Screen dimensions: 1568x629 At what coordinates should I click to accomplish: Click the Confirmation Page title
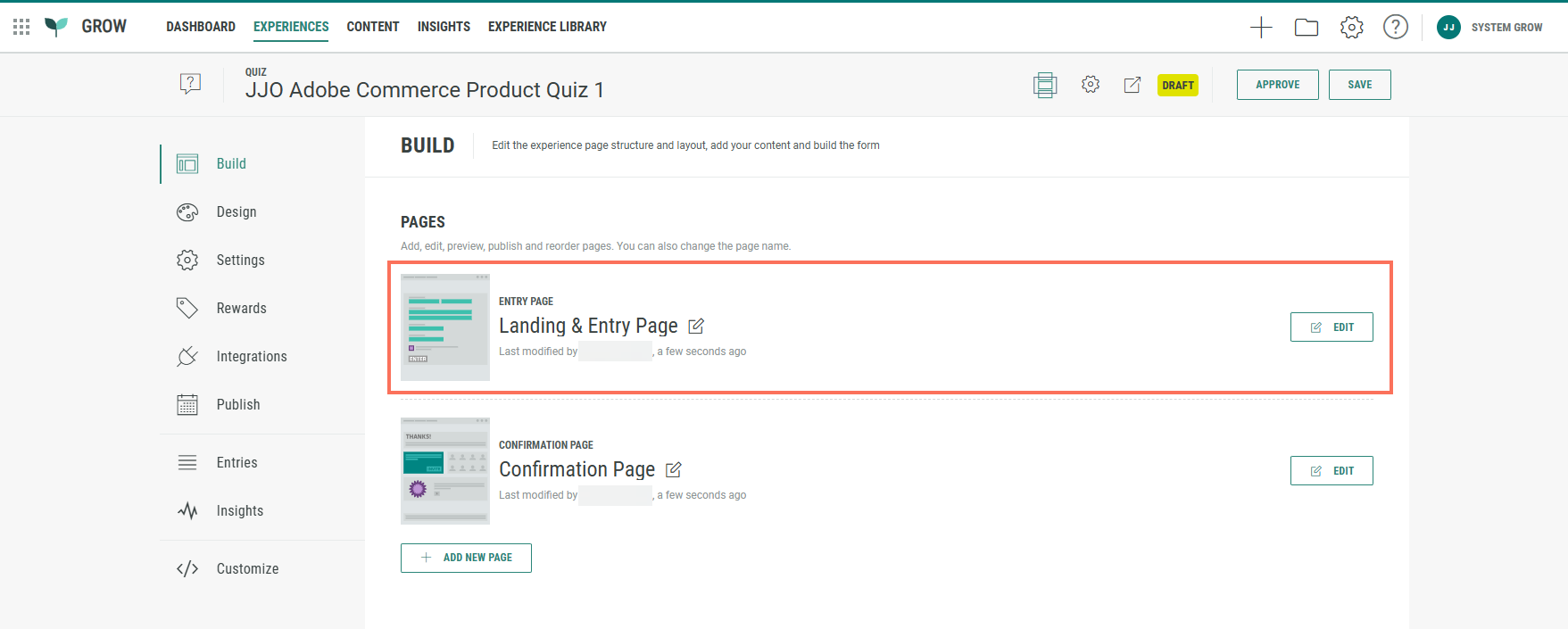[577, 469]
